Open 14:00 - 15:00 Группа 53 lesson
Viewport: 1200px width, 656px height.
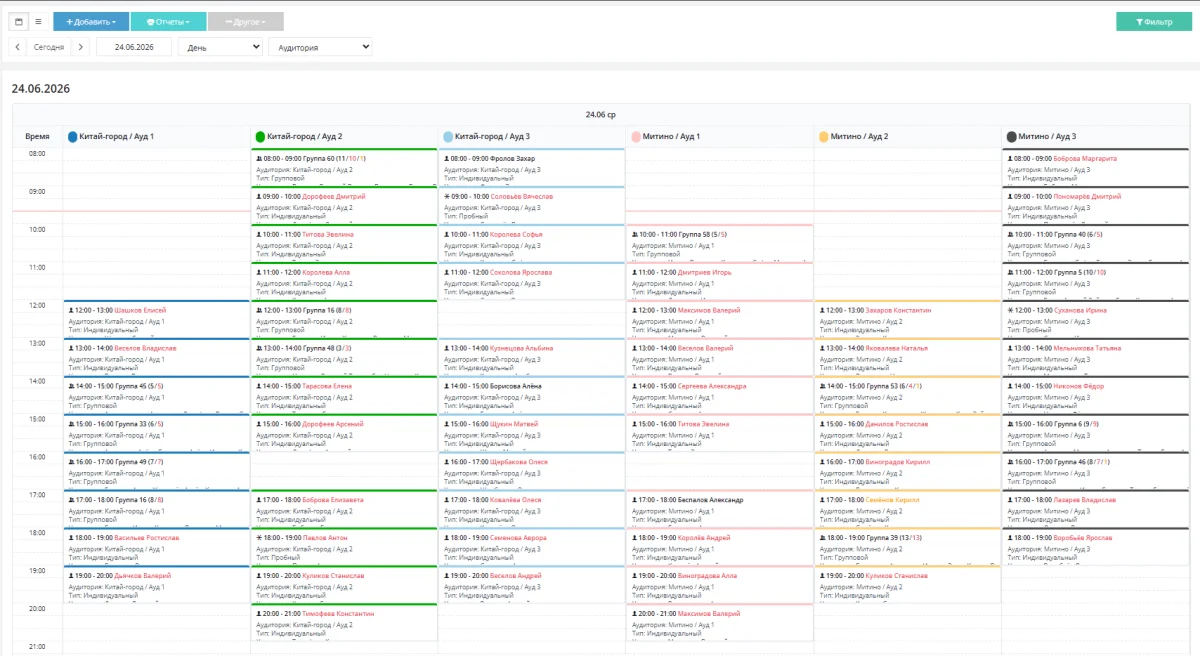[908, 395]
